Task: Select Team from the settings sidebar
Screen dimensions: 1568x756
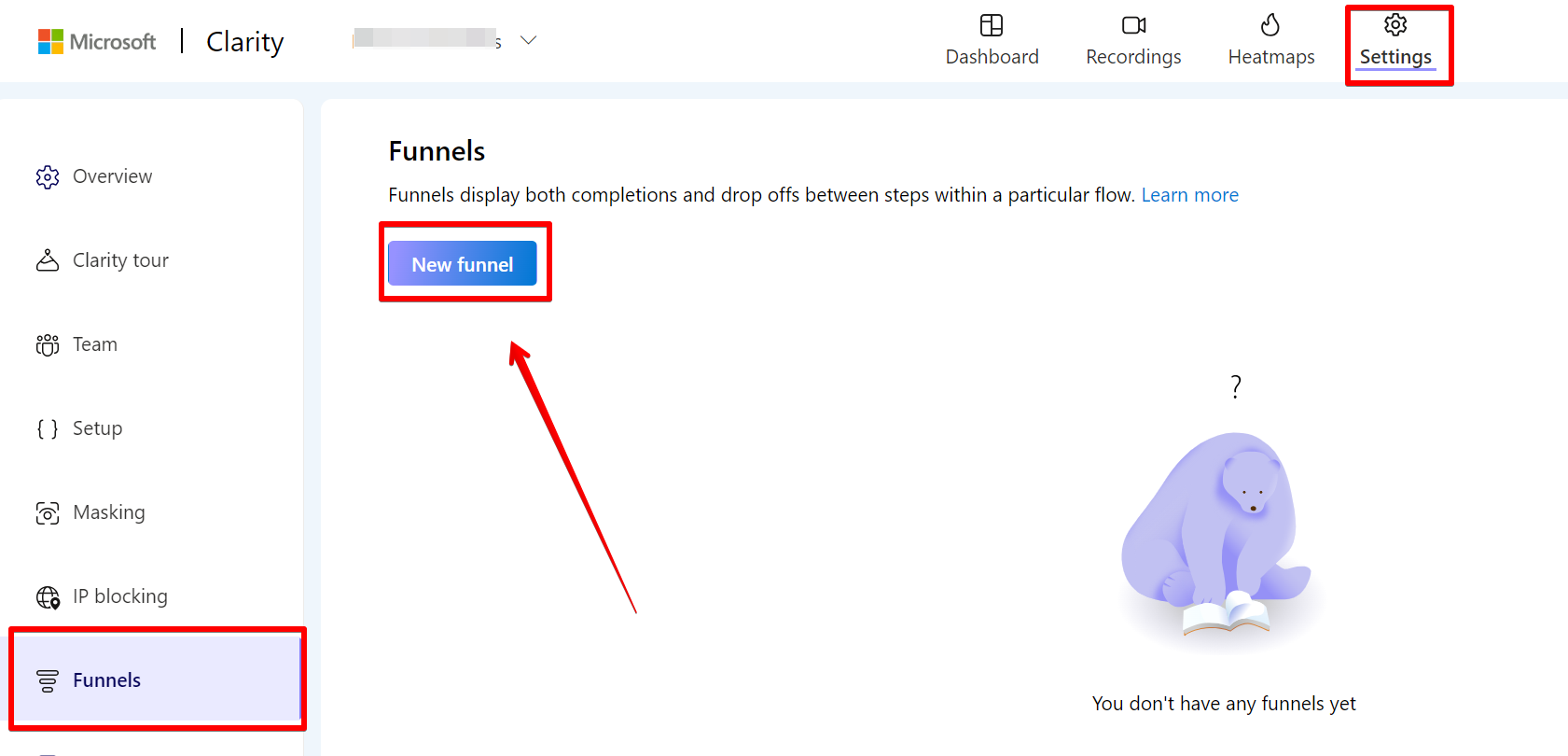Action: (94, 344)
